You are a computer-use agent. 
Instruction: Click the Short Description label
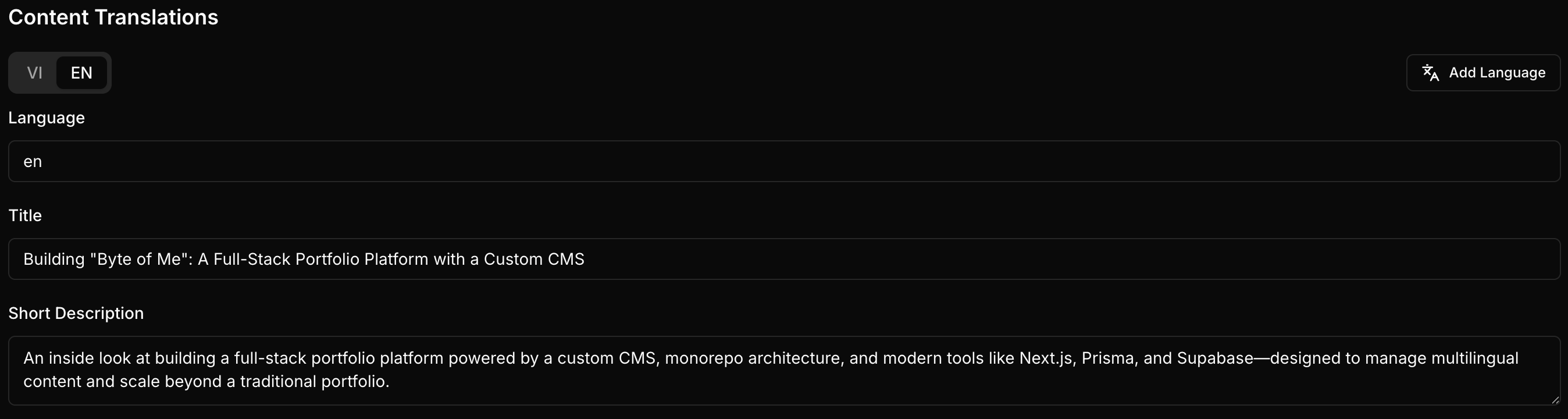point(76,313)
